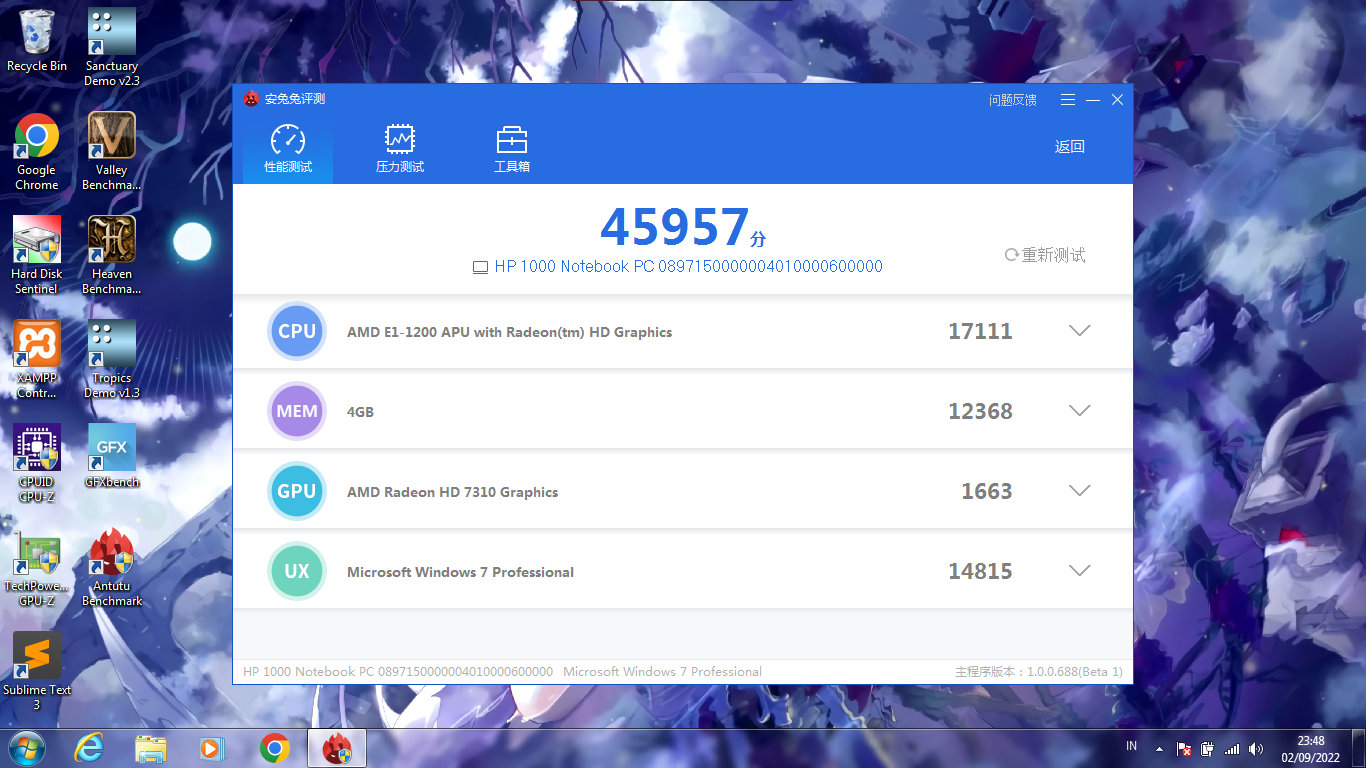Click 重新测试 to rerun the benchmark

(1045, 255)
